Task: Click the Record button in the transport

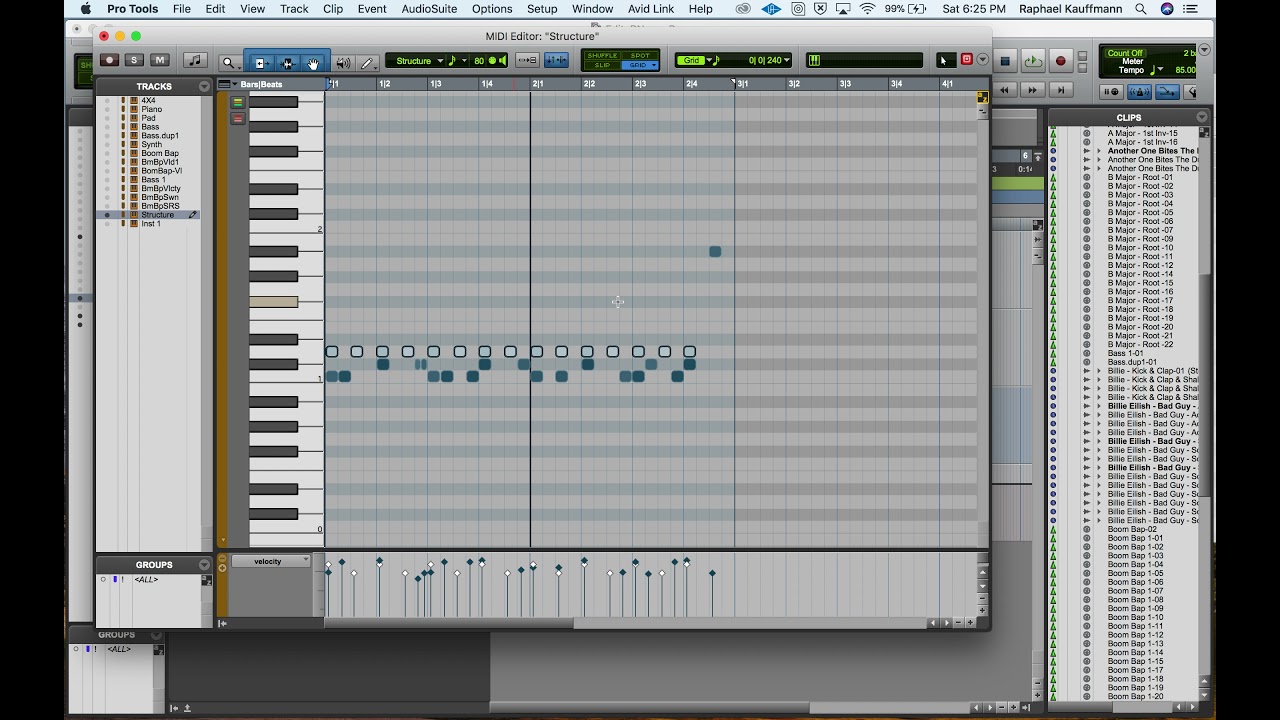Action: (1061, 61)
